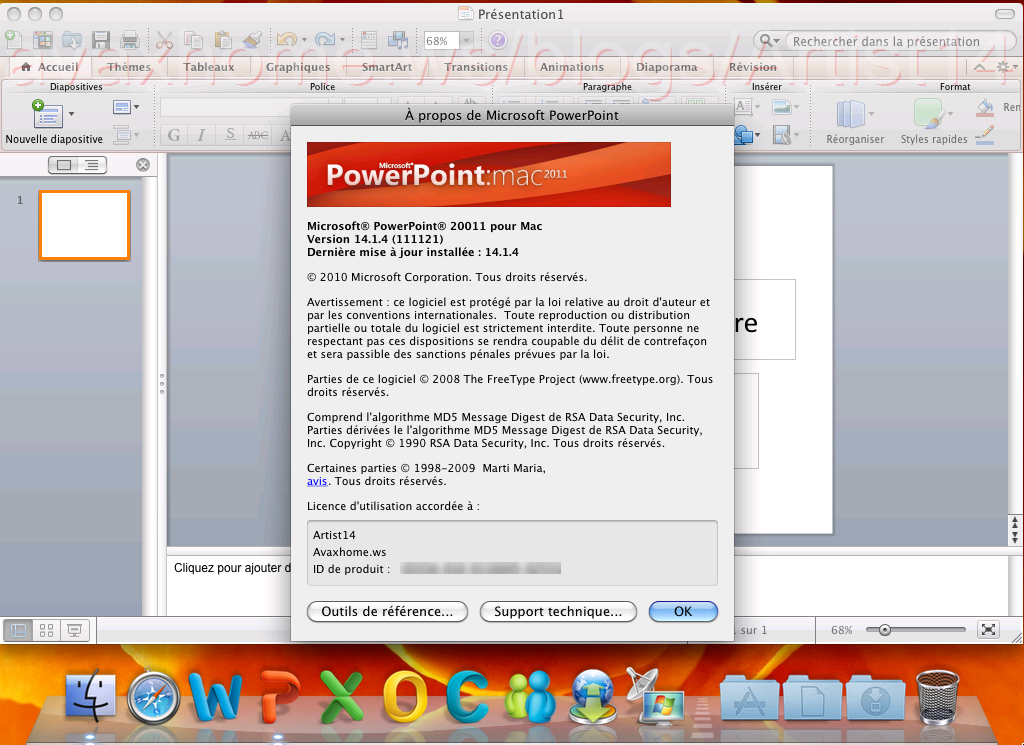The image size is (1024, 745).
Task: Open Finder from the dock
Action: click(x=91, y=696)
